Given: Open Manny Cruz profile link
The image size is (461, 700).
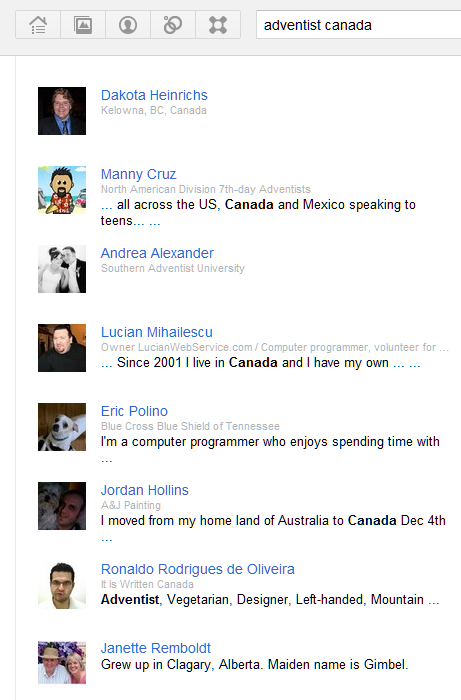Looking at the screenshot, I should (138, 174).
